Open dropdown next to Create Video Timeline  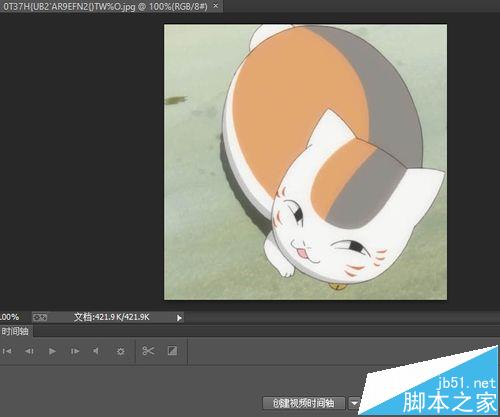pyautogui.click(x=354, y=403)
